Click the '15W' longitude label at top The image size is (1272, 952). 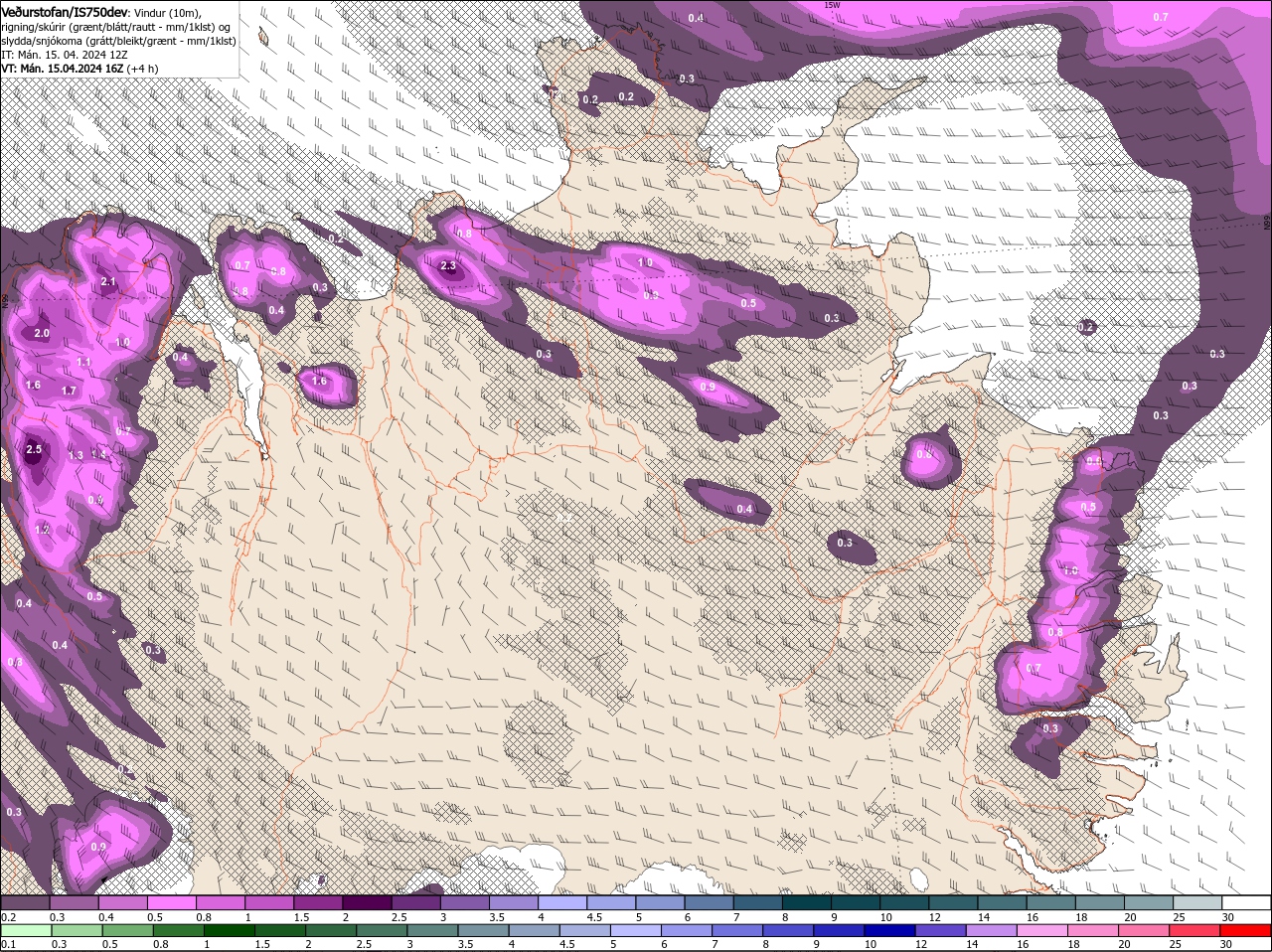point(832,5)
